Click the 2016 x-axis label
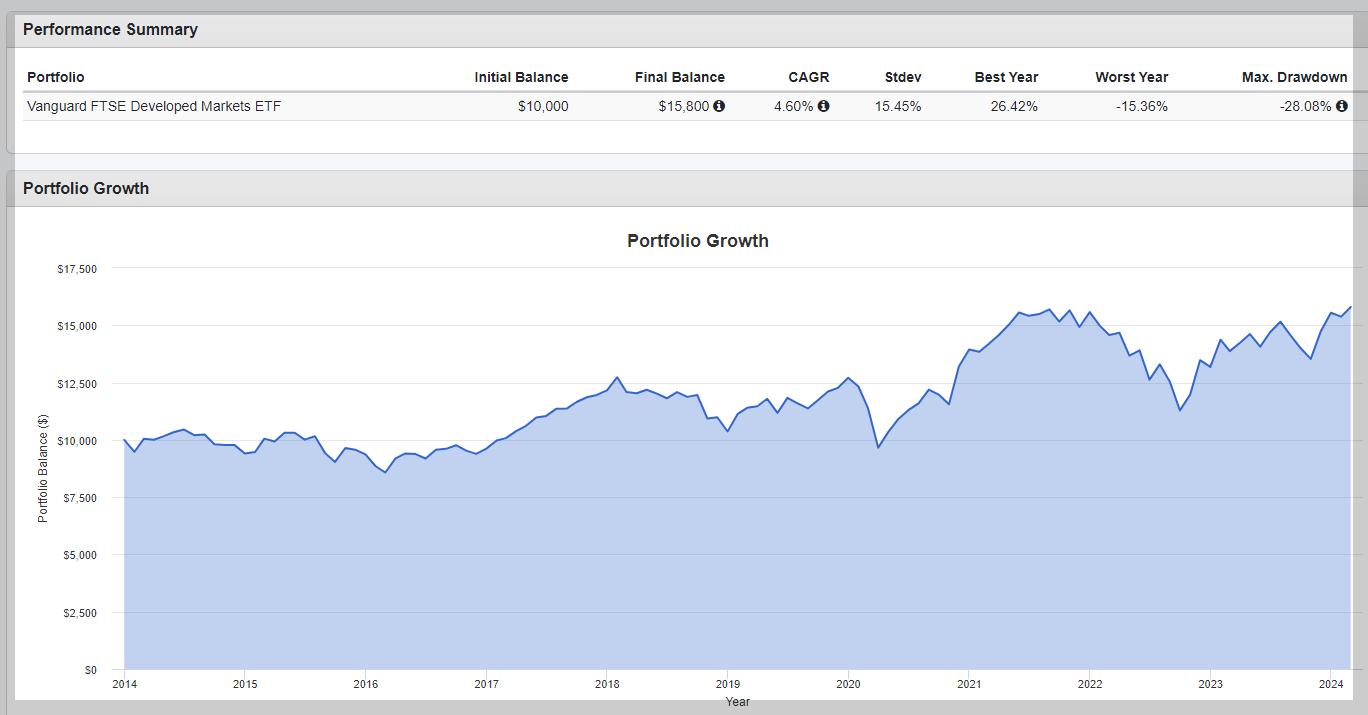 point(365,685)
